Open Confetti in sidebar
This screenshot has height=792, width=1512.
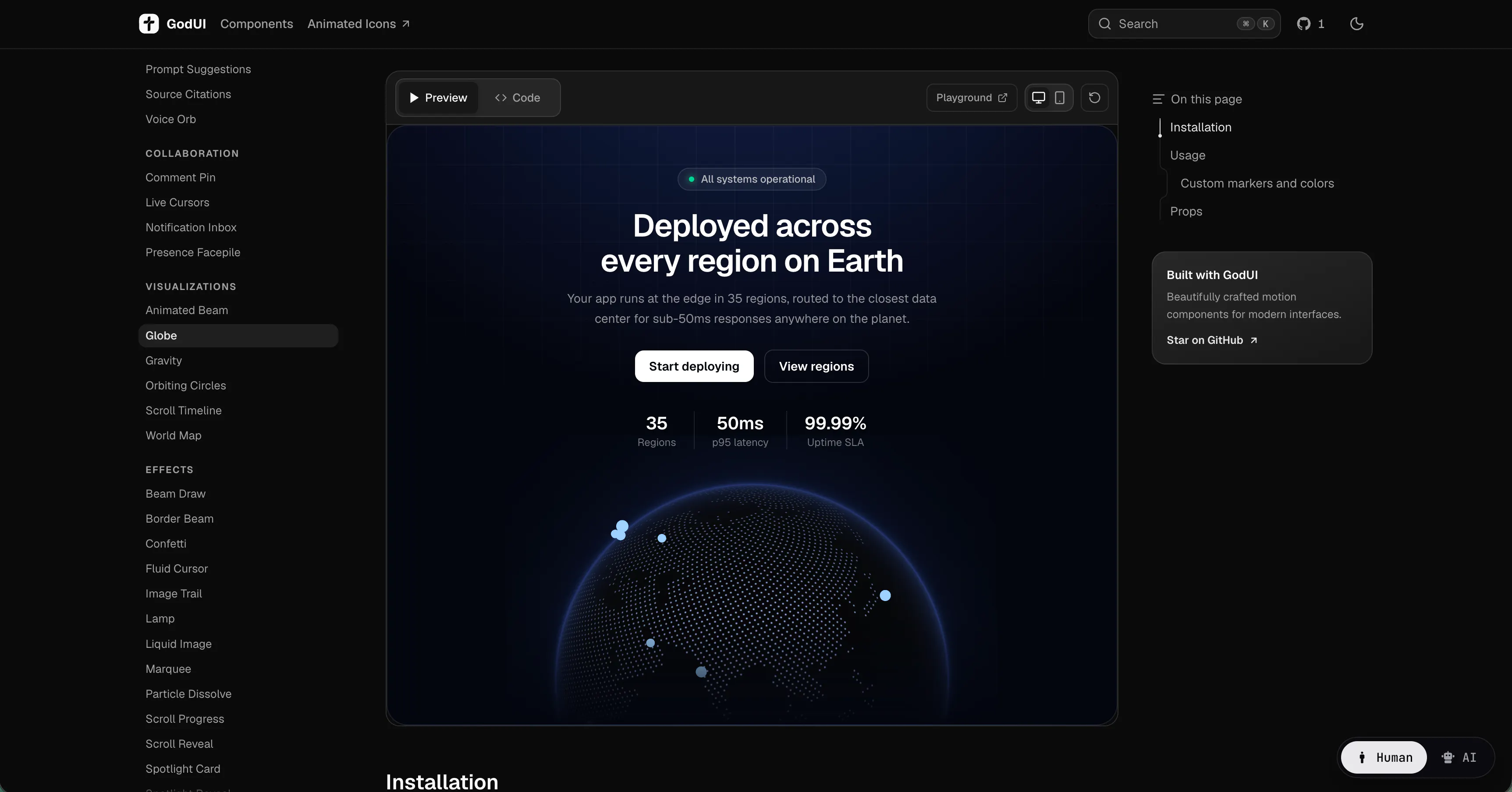coord(166,544)
